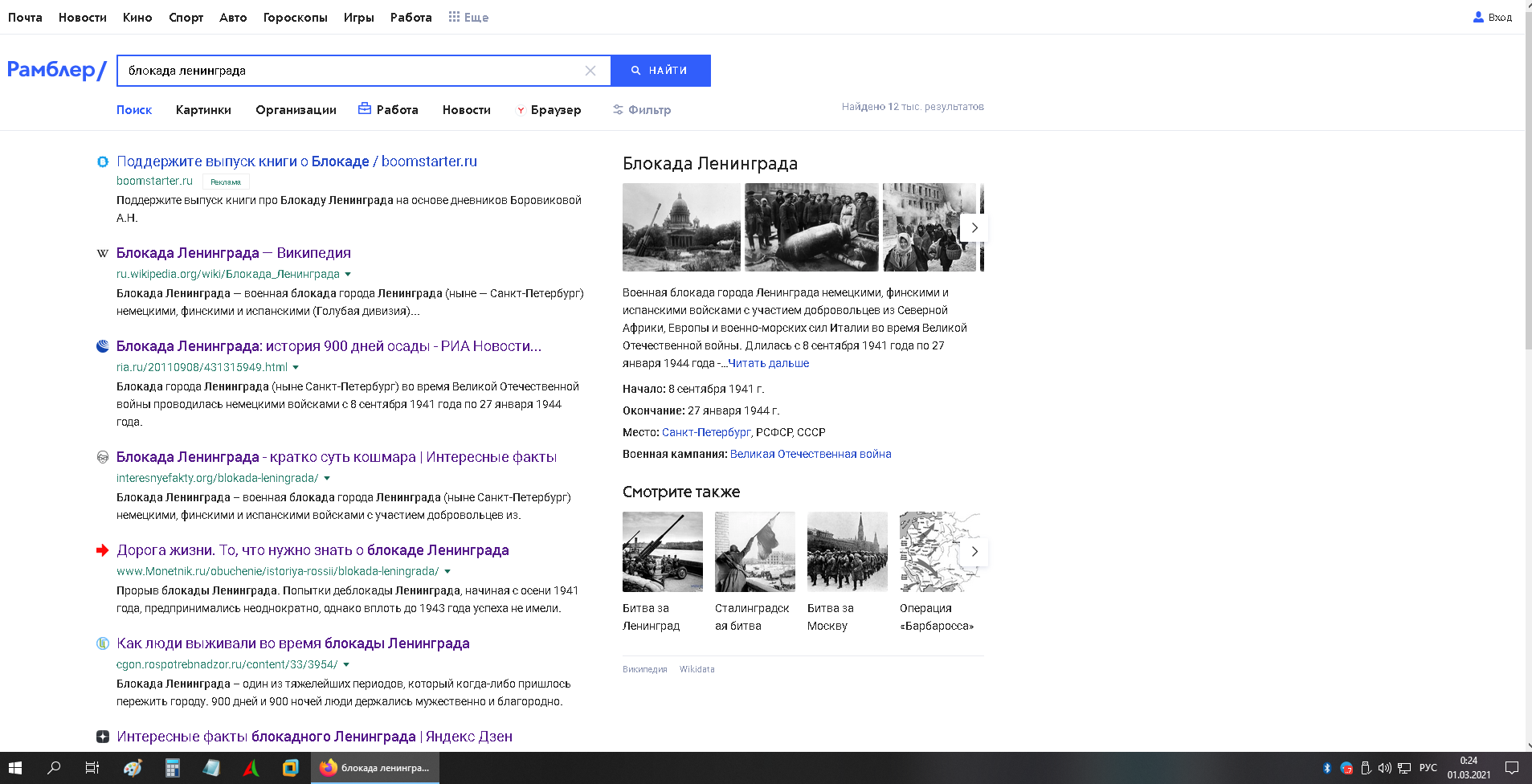Open the Filter options icon
This screenshot has height=784, width=1532.
618,110
